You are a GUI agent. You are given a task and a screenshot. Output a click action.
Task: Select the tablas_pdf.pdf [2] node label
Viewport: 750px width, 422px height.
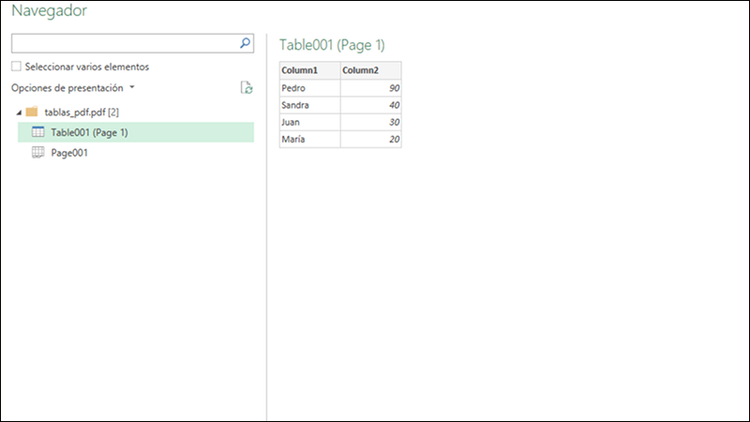click(82, 111)
